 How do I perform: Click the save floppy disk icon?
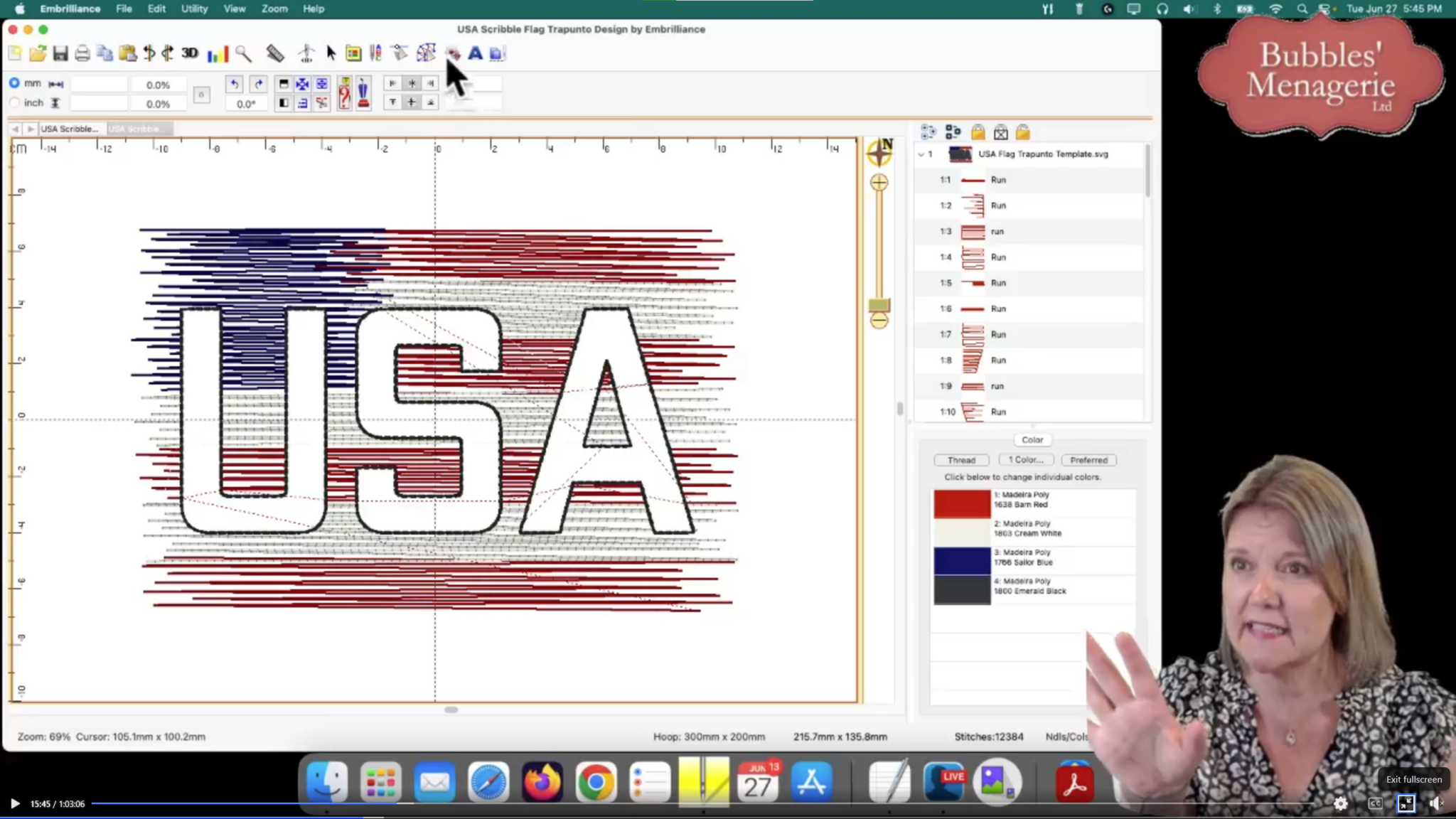click(60, 53)
